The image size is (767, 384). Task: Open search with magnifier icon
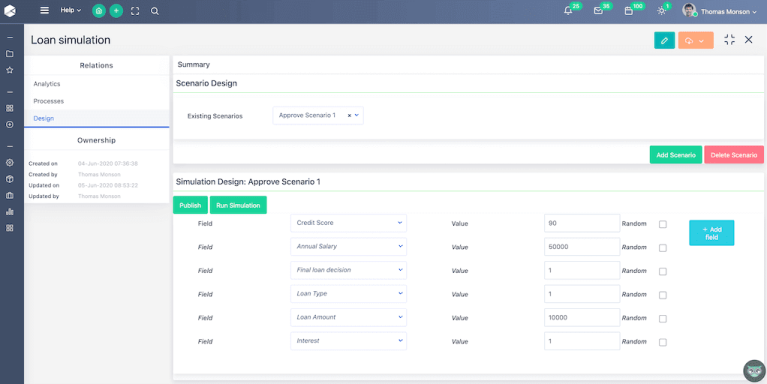click(155, 11)
